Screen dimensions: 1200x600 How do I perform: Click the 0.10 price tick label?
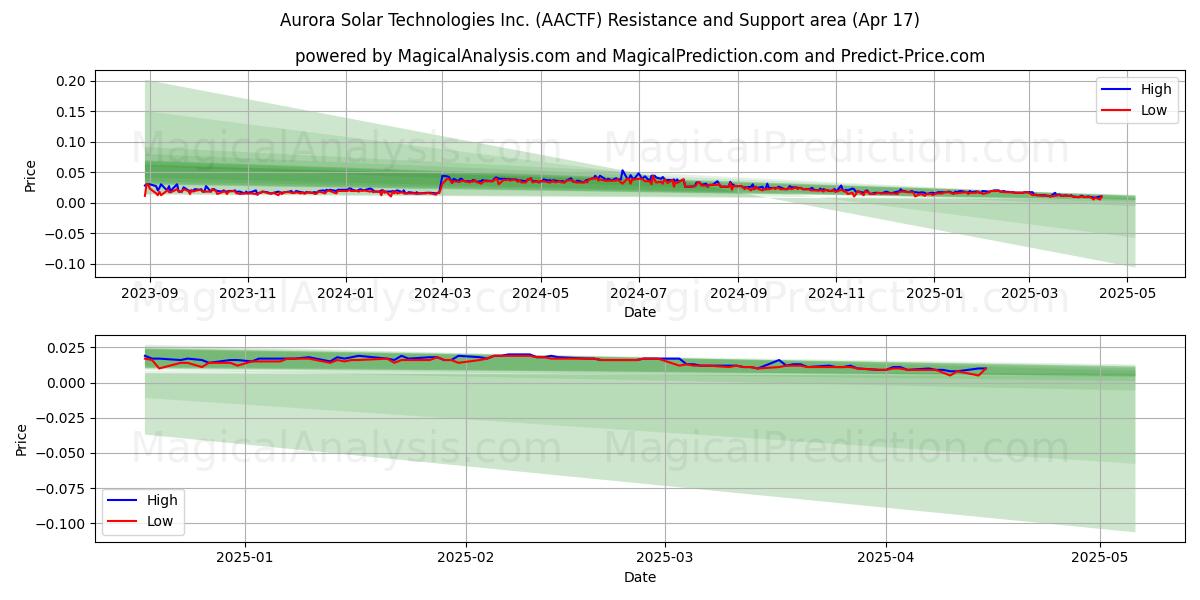coord(73,142)
